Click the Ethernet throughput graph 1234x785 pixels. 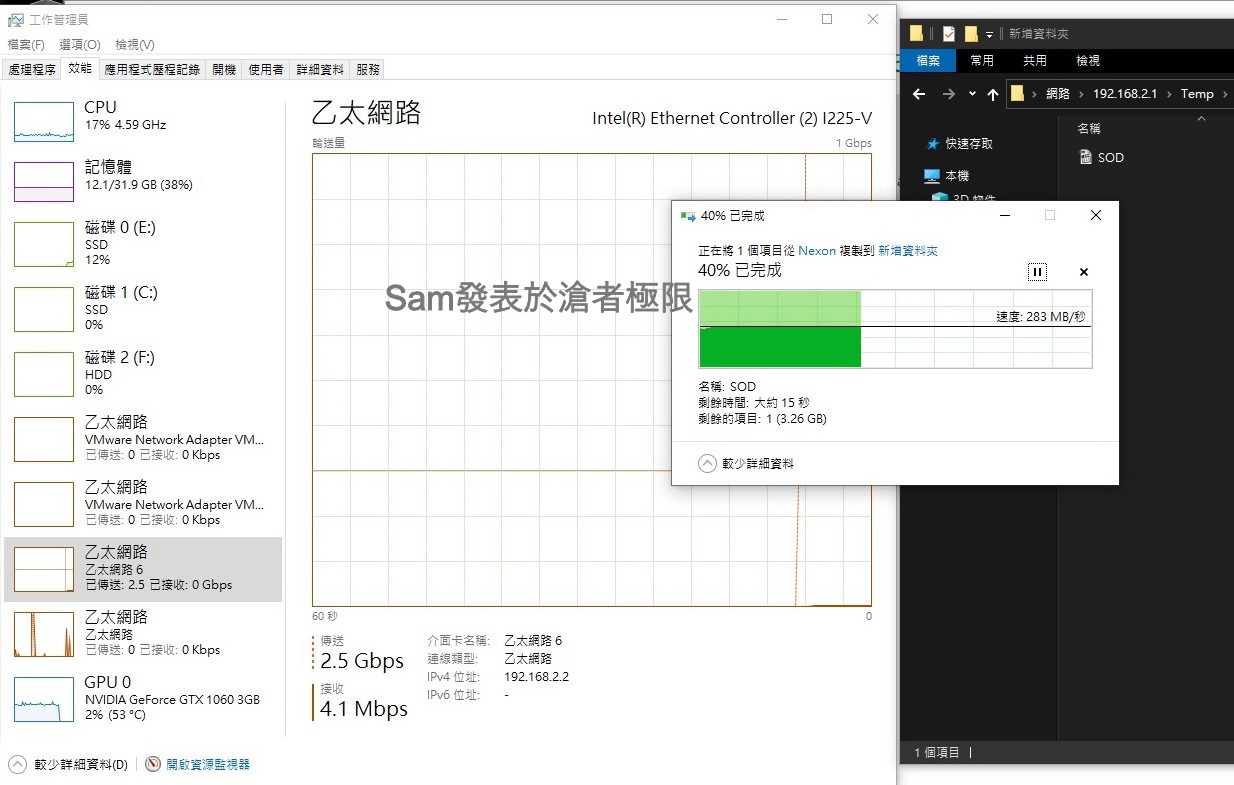(592, 379)
